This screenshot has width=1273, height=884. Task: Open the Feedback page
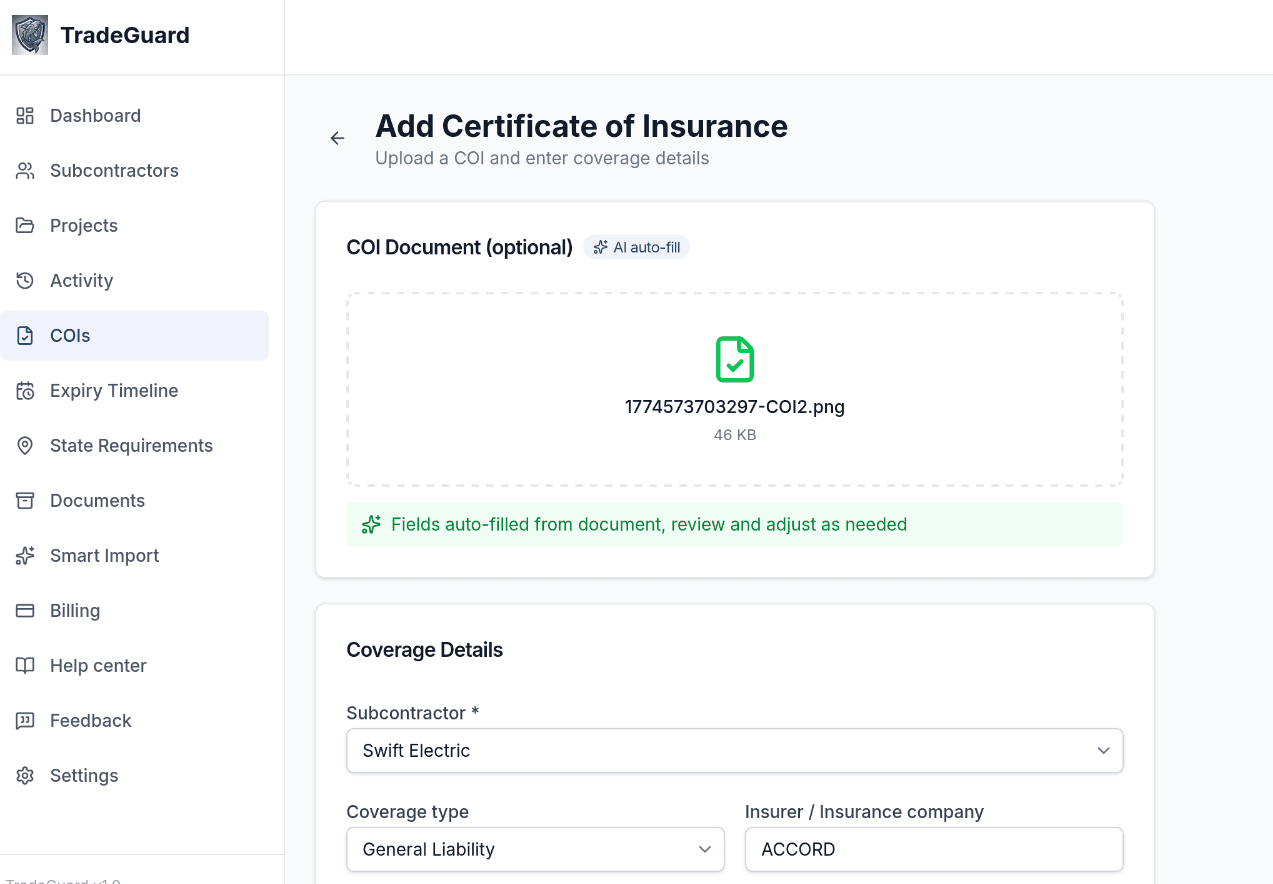click(134, 721)
